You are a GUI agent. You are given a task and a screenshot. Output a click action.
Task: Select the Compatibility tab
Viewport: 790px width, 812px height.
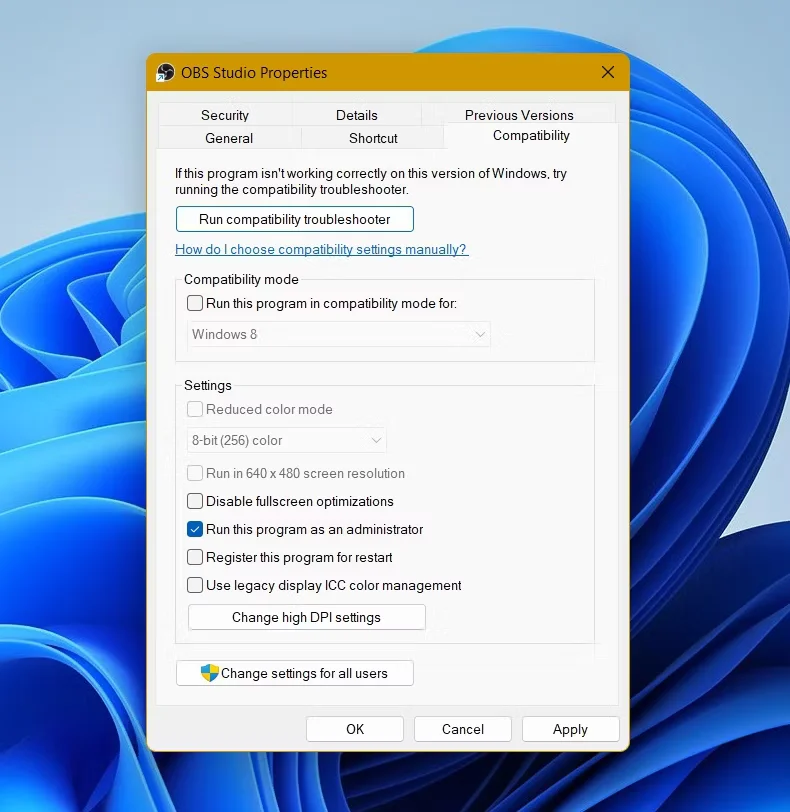(531, 136)
